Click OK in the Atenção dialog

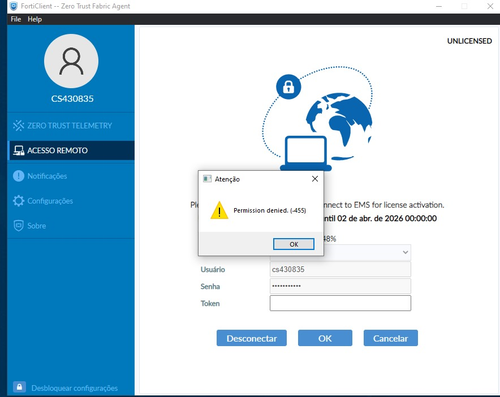point(294,244)
